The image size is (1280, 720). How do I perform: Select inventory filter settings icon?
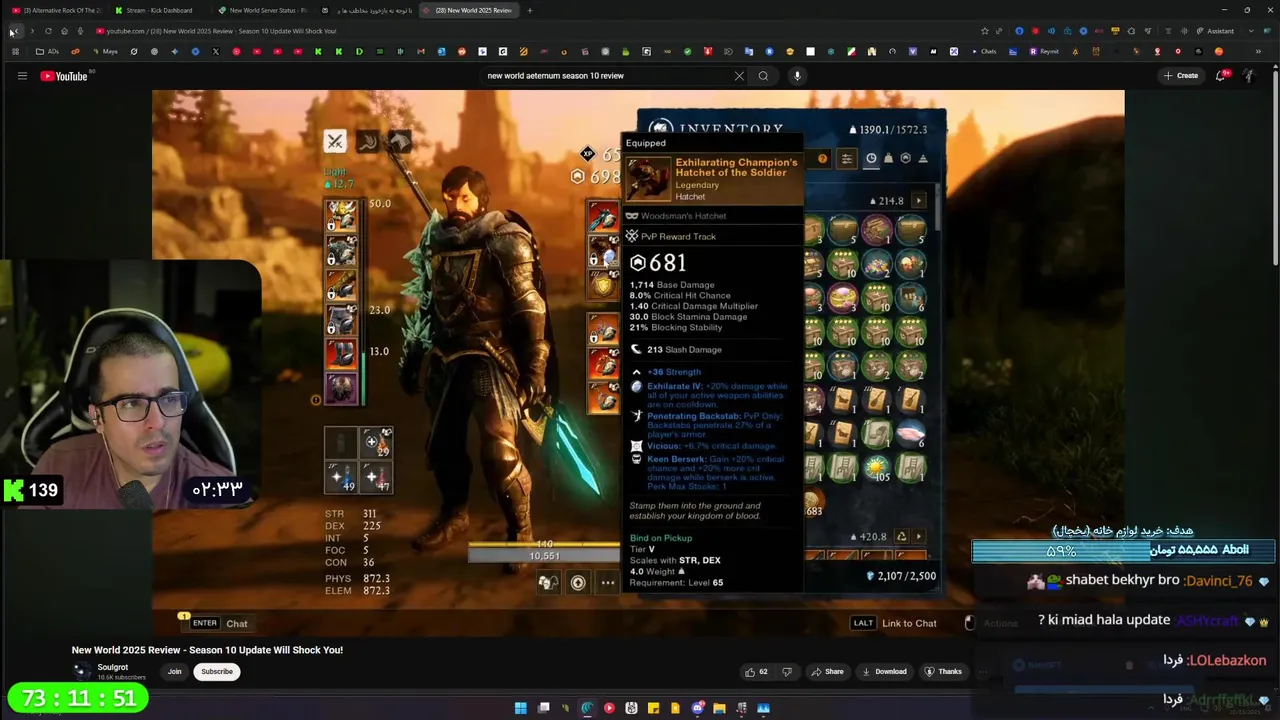click(x=847, y=158)
